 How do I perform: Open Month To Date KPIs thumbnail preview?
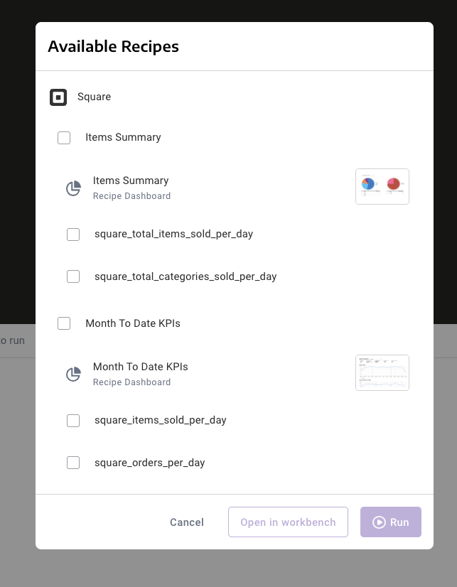click(x=382, y=372)
